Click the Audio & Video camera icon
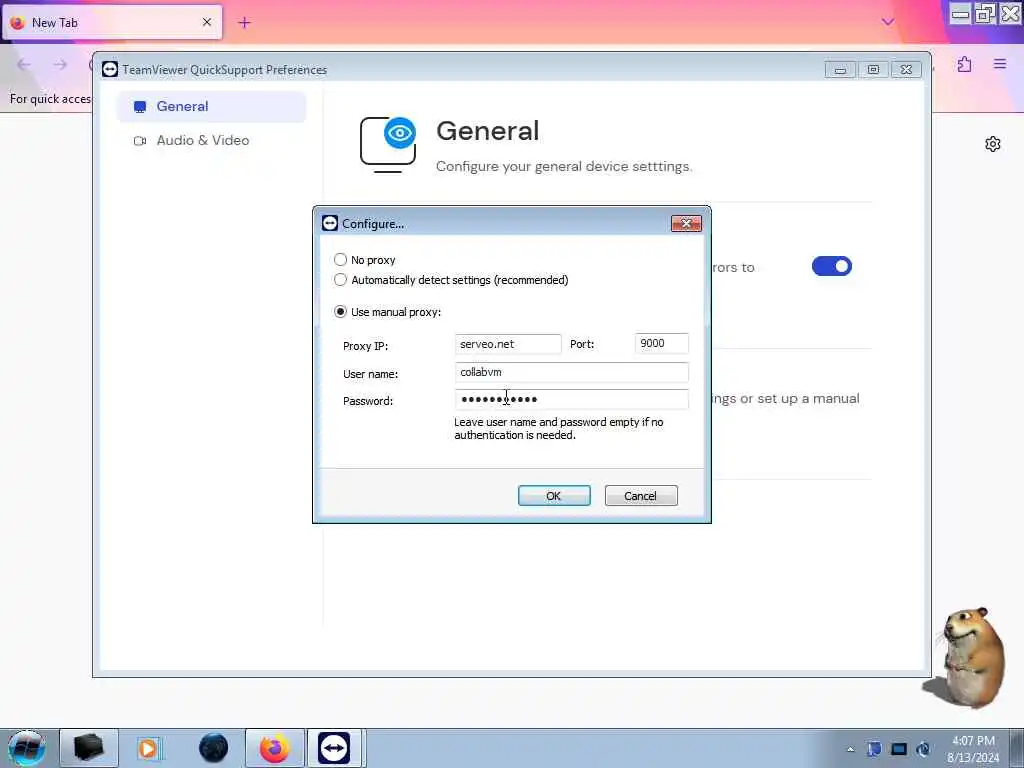 pyautogui.click(x=140, y=140)
